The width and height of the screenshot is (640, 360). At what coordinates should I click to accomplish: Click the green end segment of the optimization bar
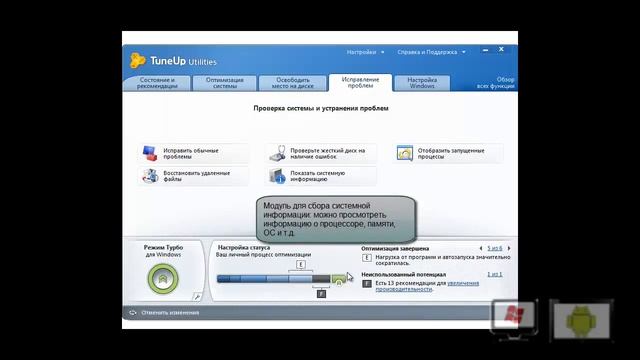click(x=338, y=279)
